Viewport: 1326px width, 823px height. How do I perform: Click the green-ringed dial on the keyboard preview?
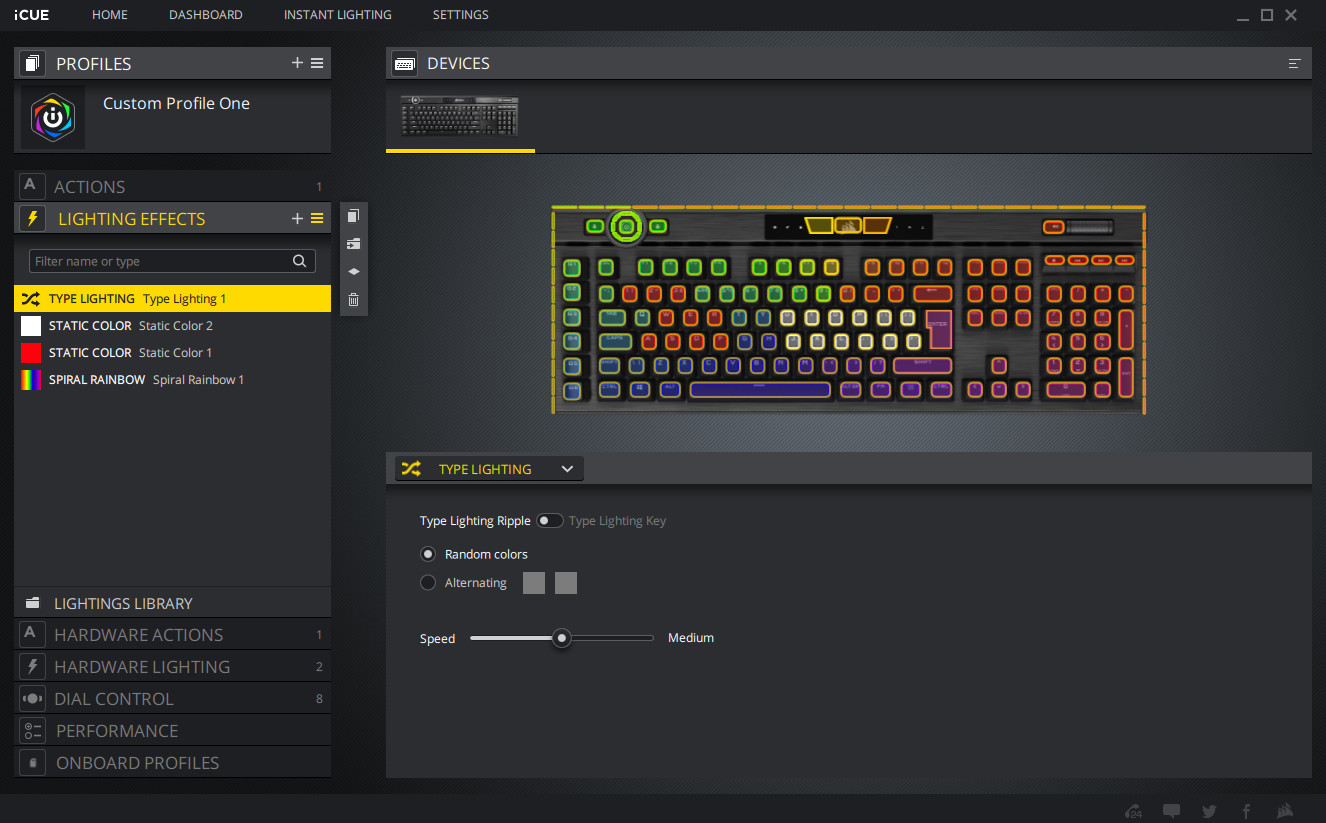626,227
